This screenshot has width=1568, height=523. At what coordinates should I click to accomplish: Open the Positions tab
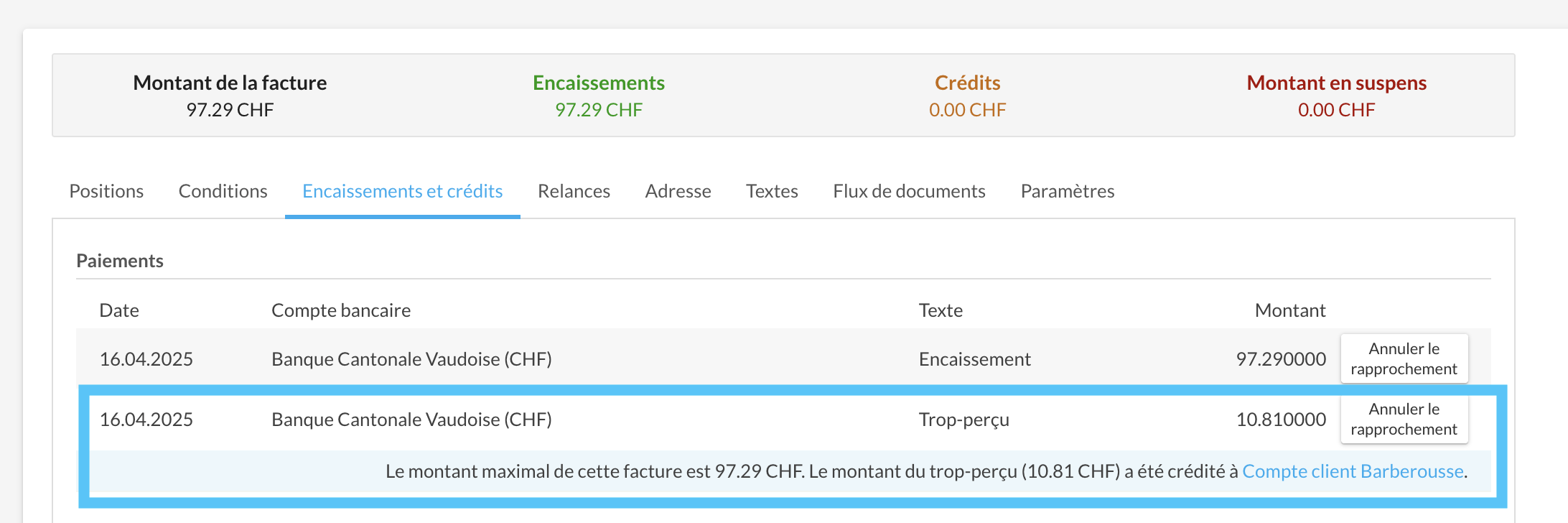(x=106, y=191)
